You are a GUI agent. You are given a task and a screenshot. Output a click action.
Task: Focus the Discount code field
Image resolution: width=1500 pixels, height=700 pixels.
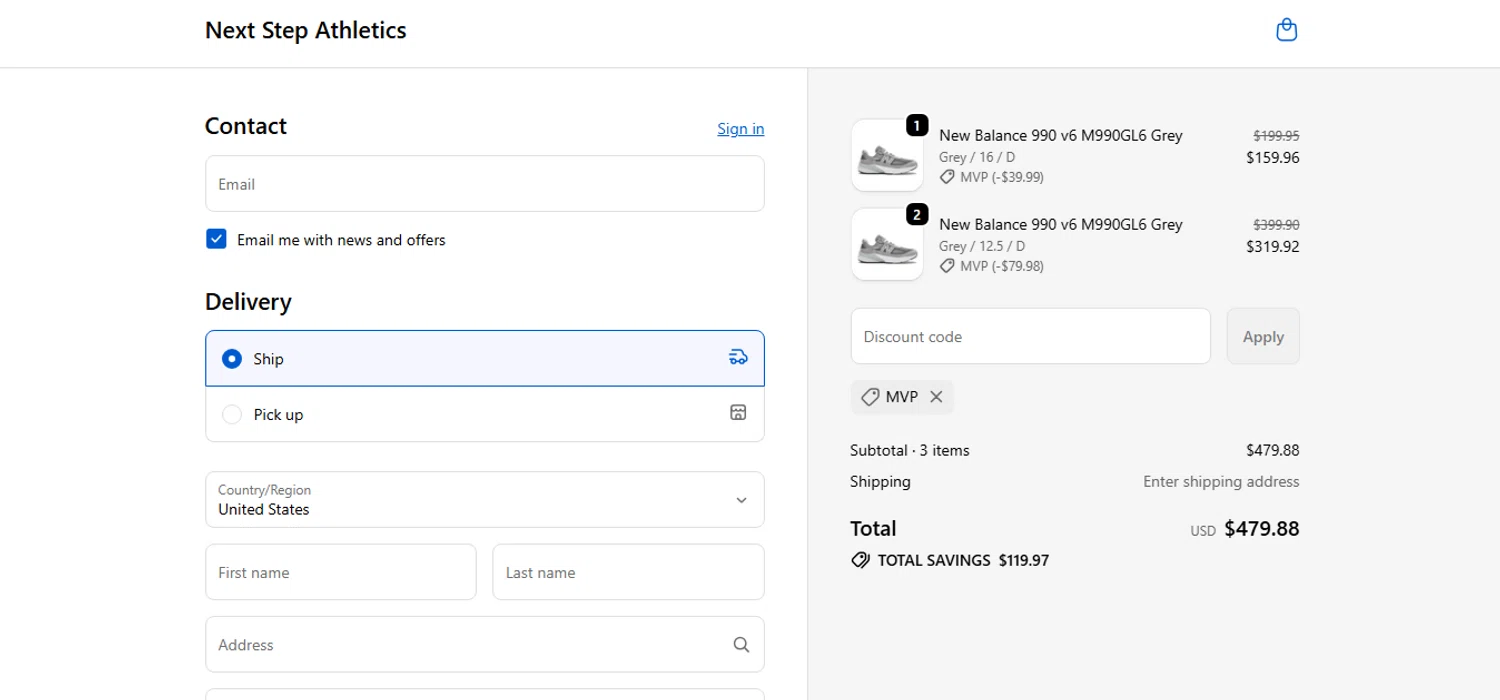click(x=1031, y=336)
